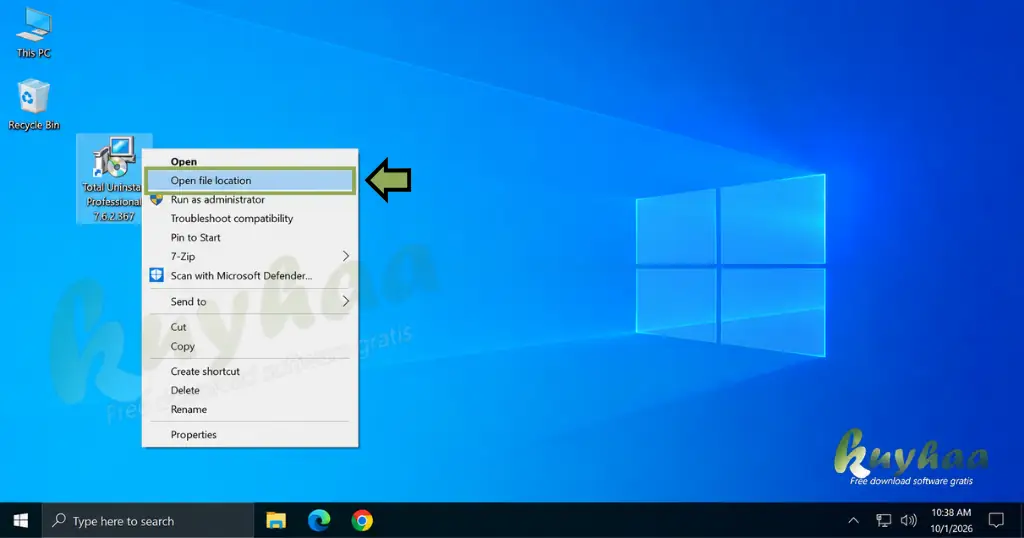The image size is (1024, 538).
Task: Open the network status tray icon
Action: [x=883, y=520]
